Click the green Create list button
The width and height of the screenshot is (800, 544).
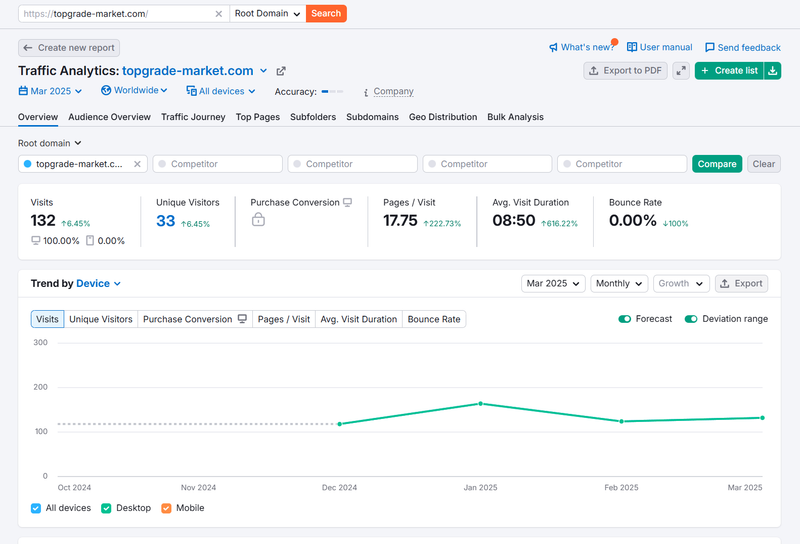point(729,71)
